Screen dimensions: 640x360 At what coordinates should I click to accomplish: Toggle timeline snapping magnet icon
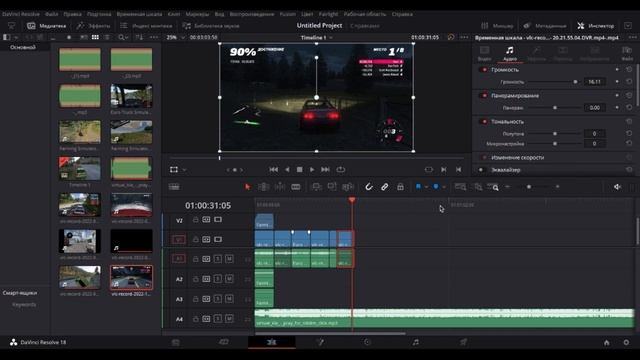point(369,187)
